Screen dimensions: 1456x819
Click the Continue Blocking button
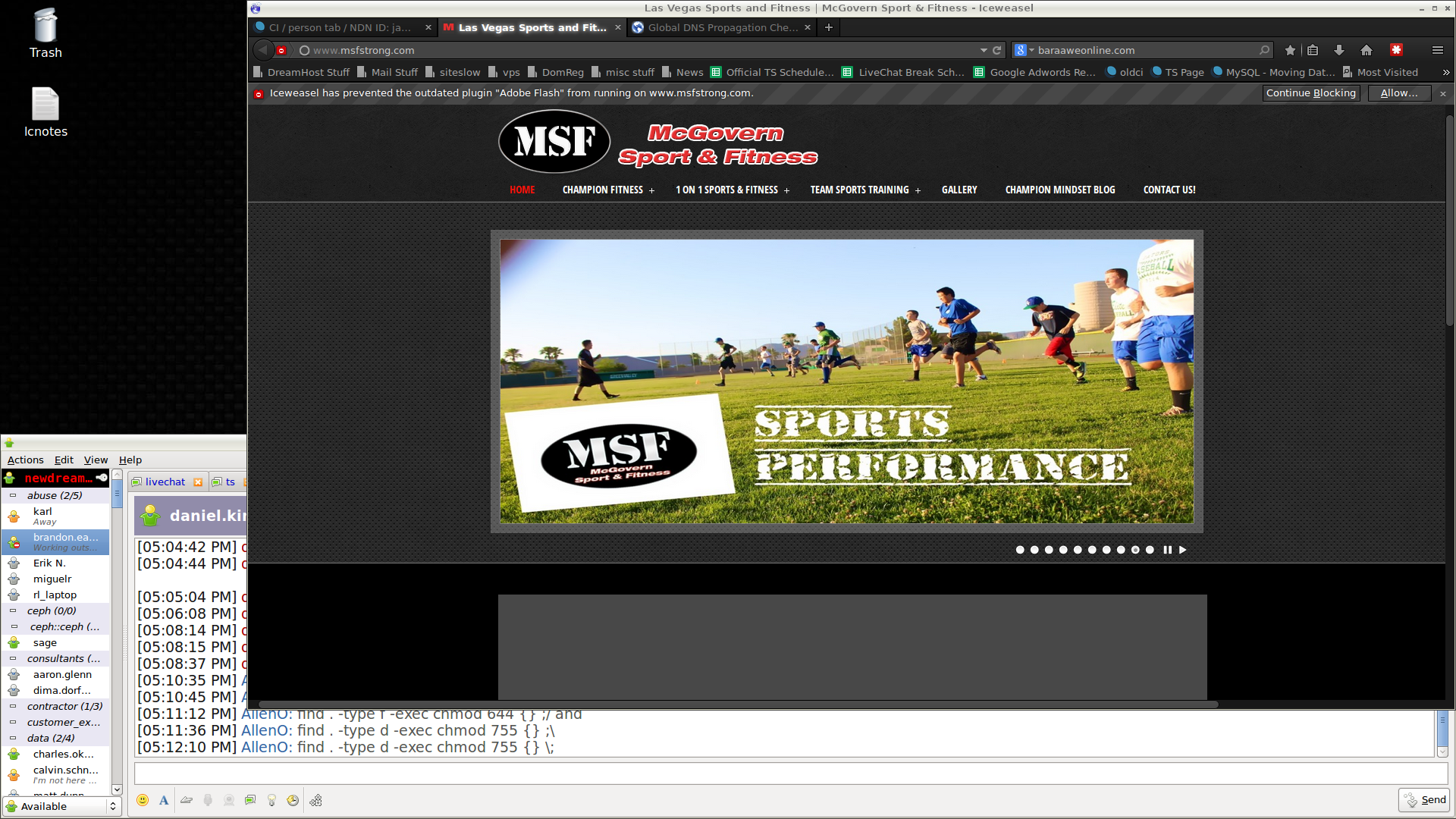click(x=1310, y=93)
